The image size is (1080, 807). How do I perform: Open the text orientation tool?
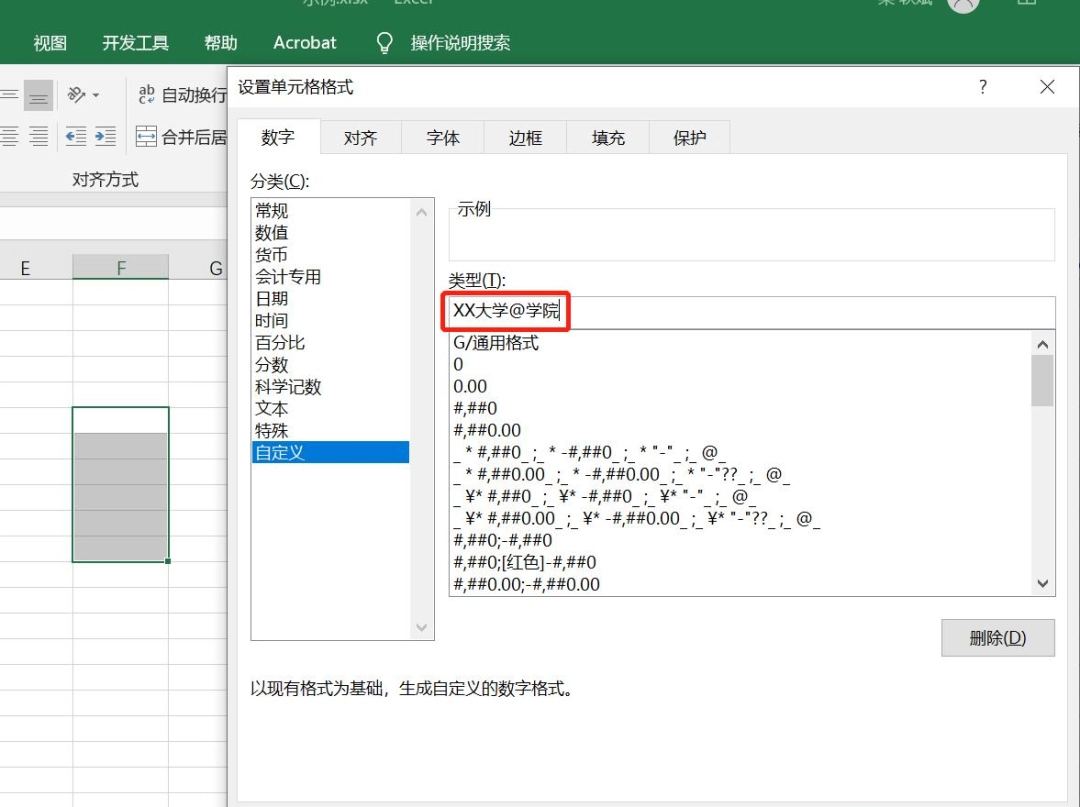pos(76,95)
